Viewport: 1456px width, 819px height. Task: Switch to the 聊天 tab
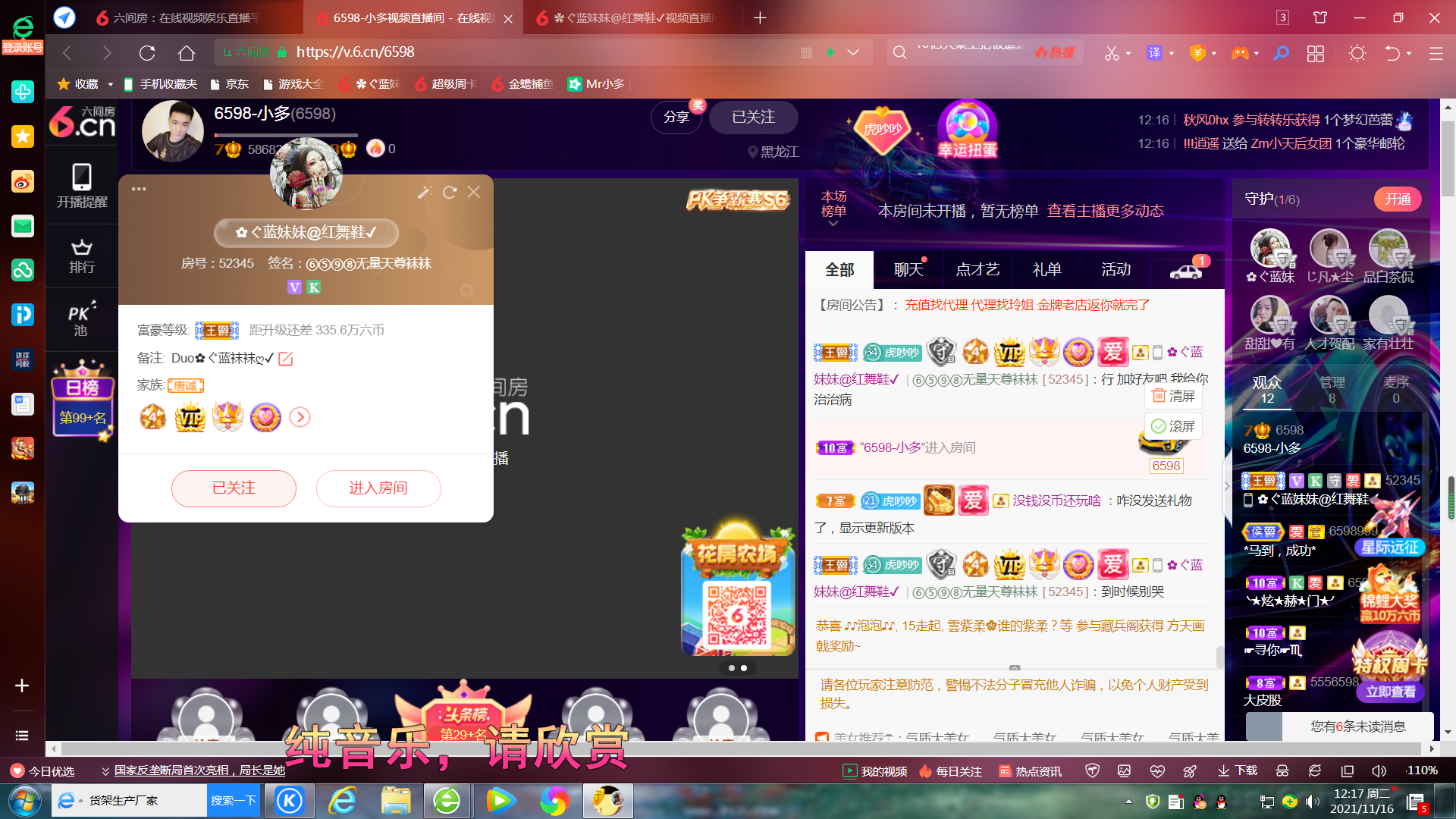(x=908, y=270)
